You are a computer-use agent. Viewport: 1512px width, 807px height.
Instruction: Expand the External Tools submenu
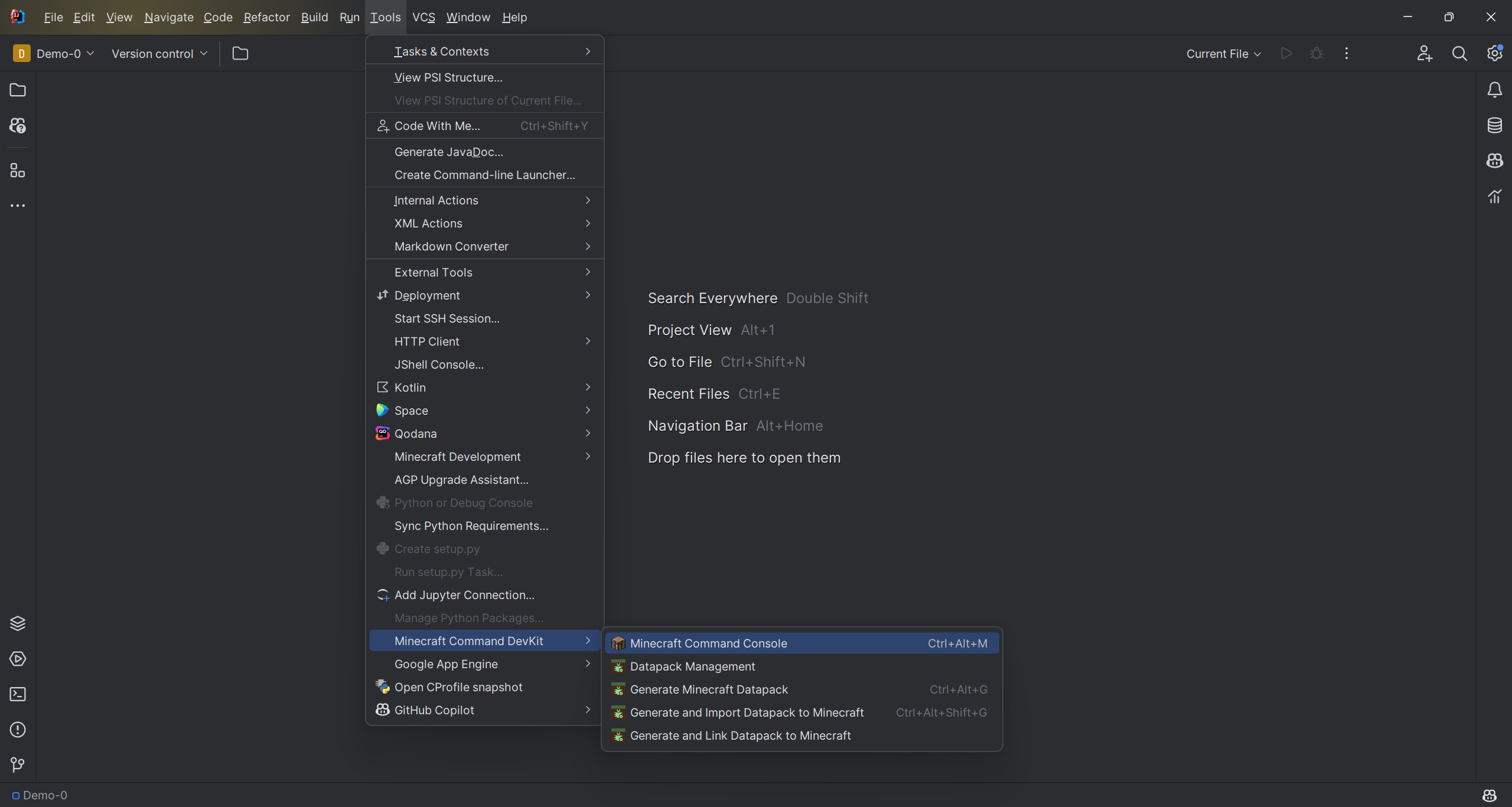484,272
